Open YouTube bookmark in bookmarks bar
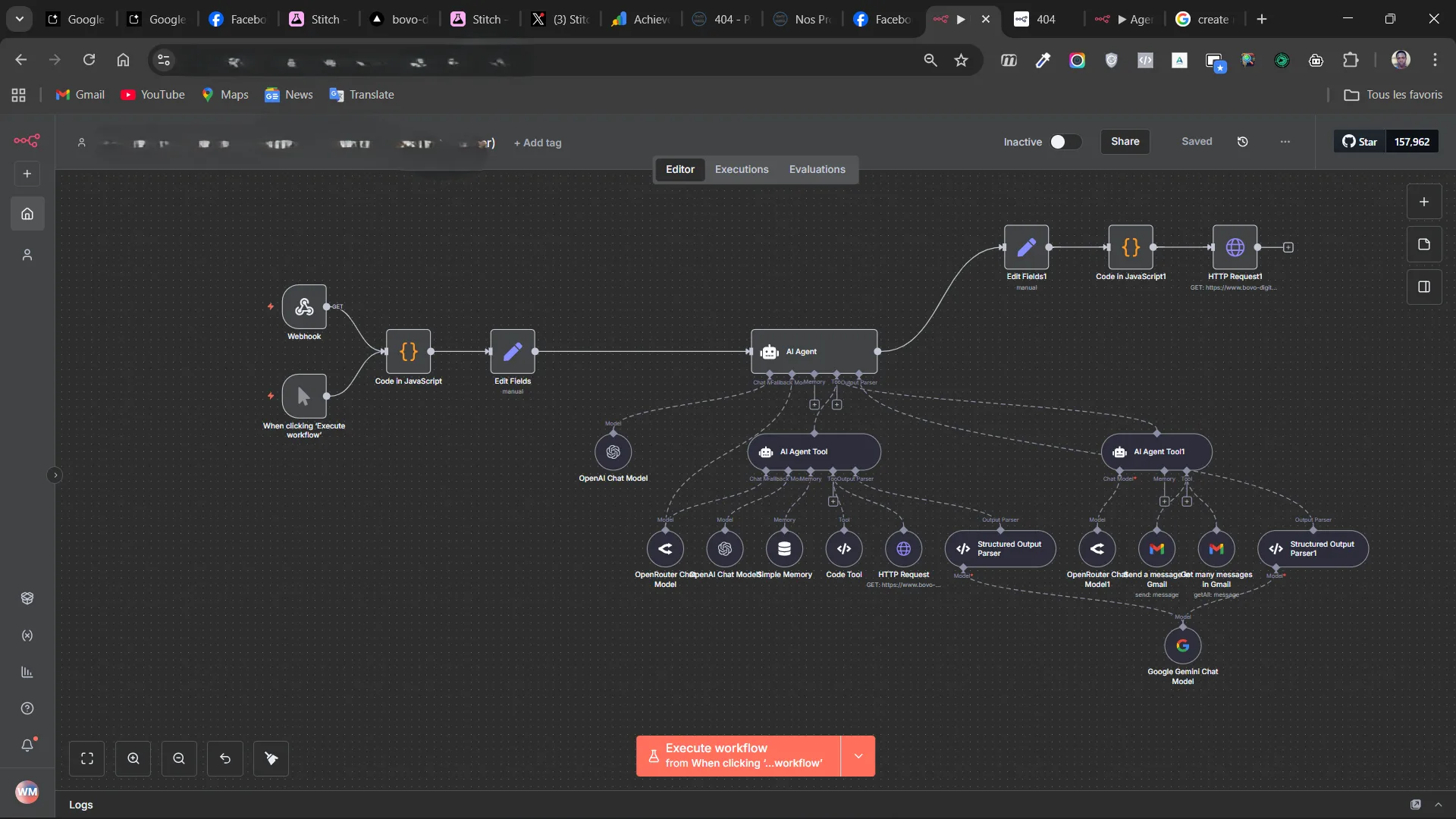This screenshot has height=819, width=1456. pyautogui.click(x=153, y=95)
